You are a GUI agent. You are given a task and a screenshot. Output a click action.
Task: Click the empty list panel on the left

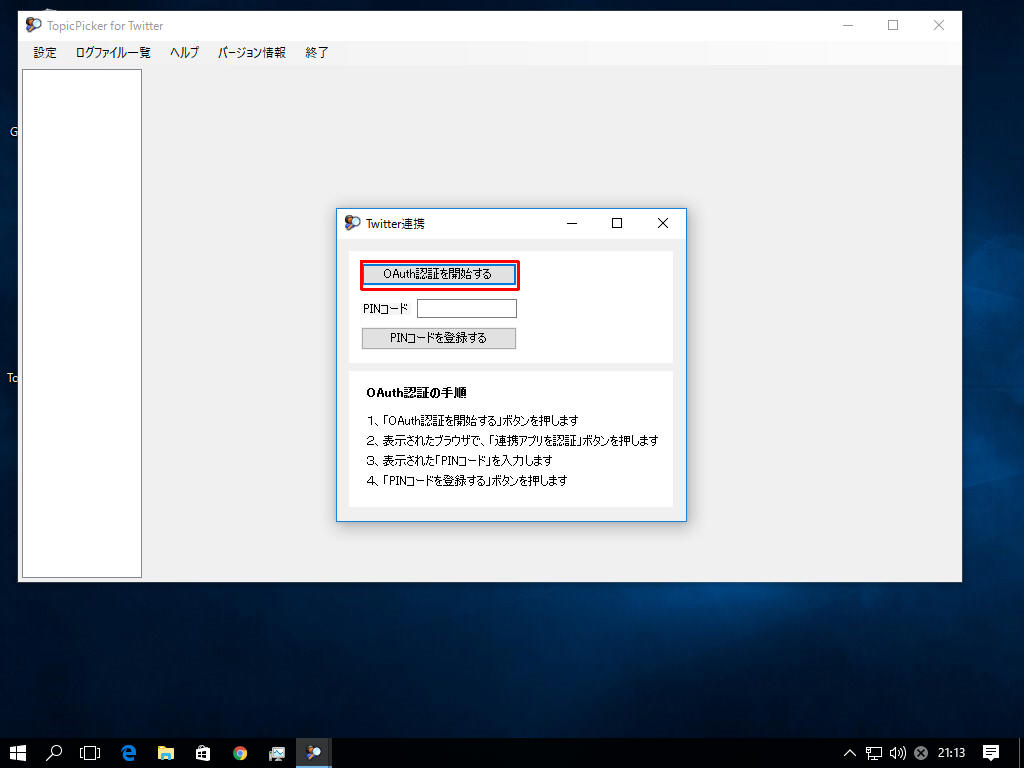82,323
